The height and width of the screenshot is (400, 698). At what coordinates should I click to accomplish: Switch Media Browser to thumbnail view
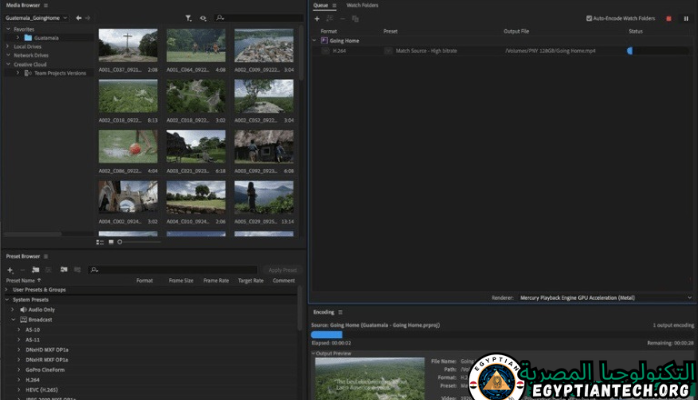[111, 242]
